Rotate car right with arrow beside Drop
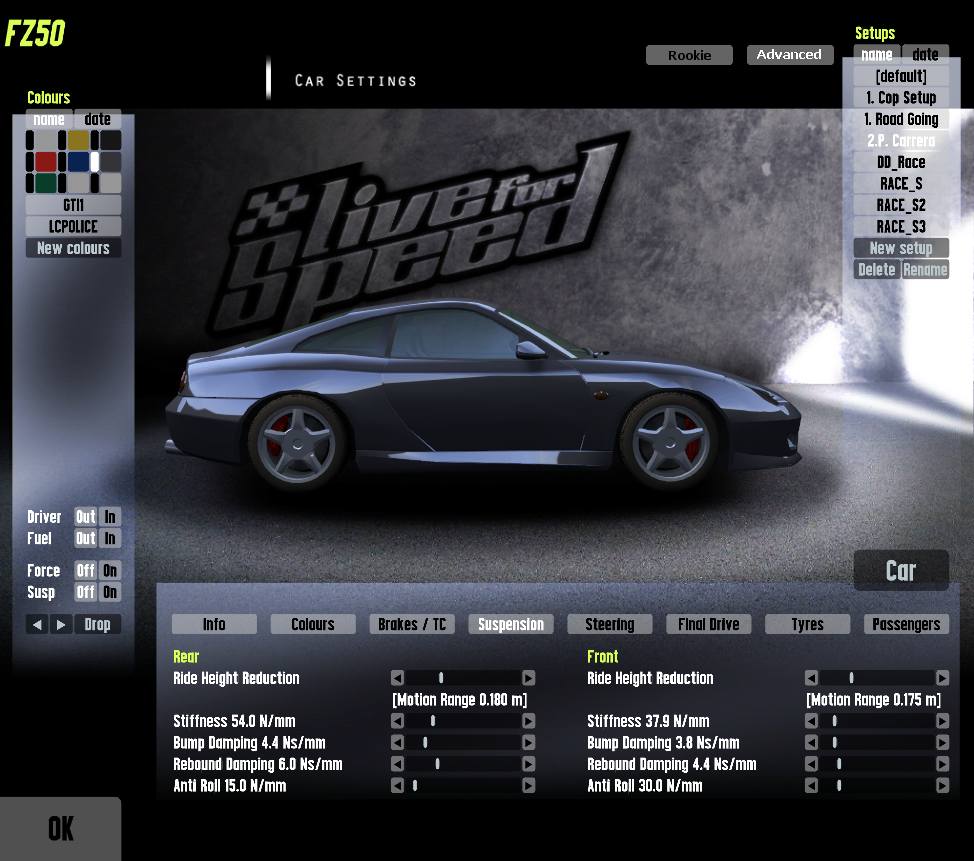The image size is (974, 861). [61, 624]
